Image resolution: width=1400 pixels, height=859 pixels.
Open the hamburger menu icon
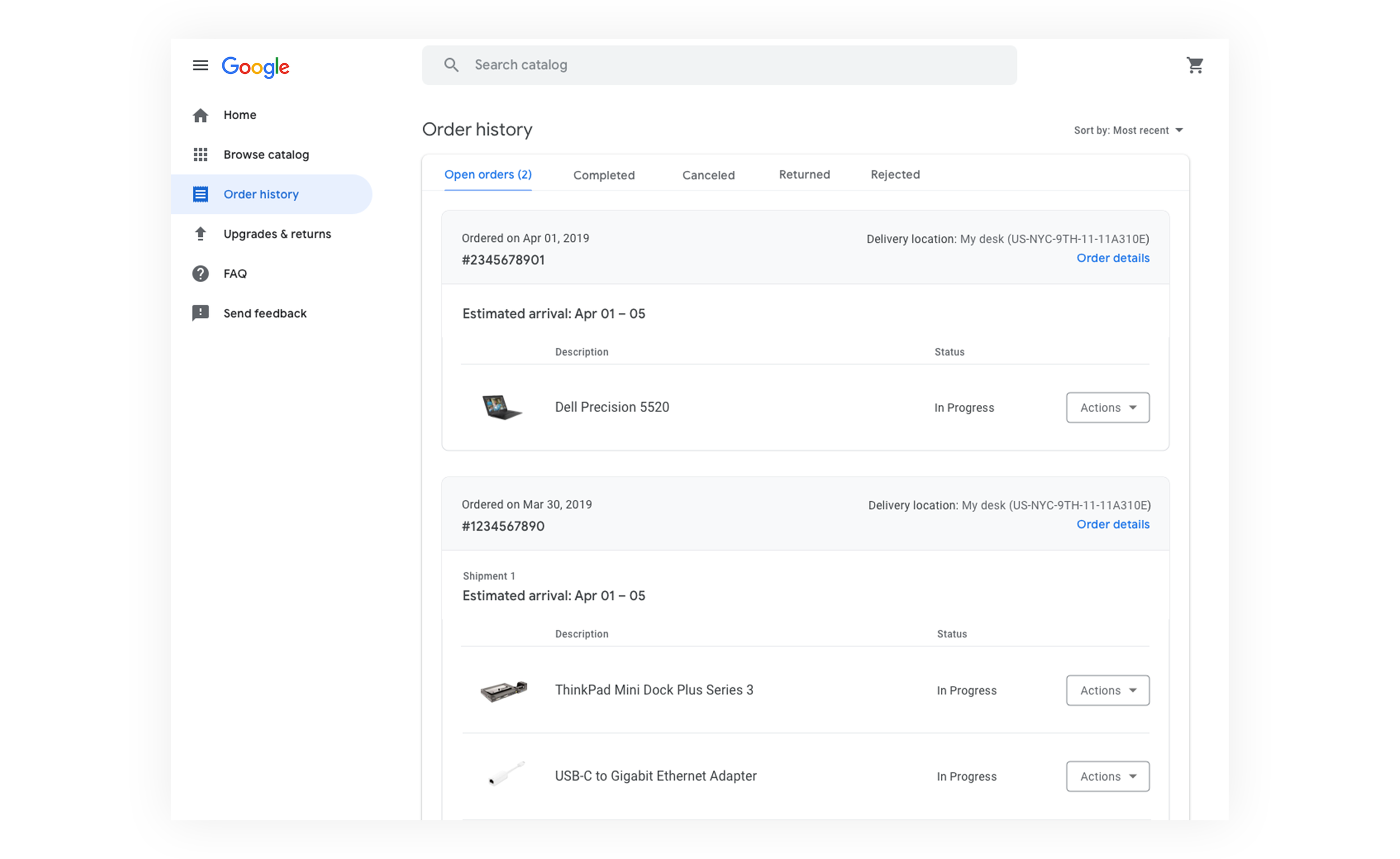200,66
